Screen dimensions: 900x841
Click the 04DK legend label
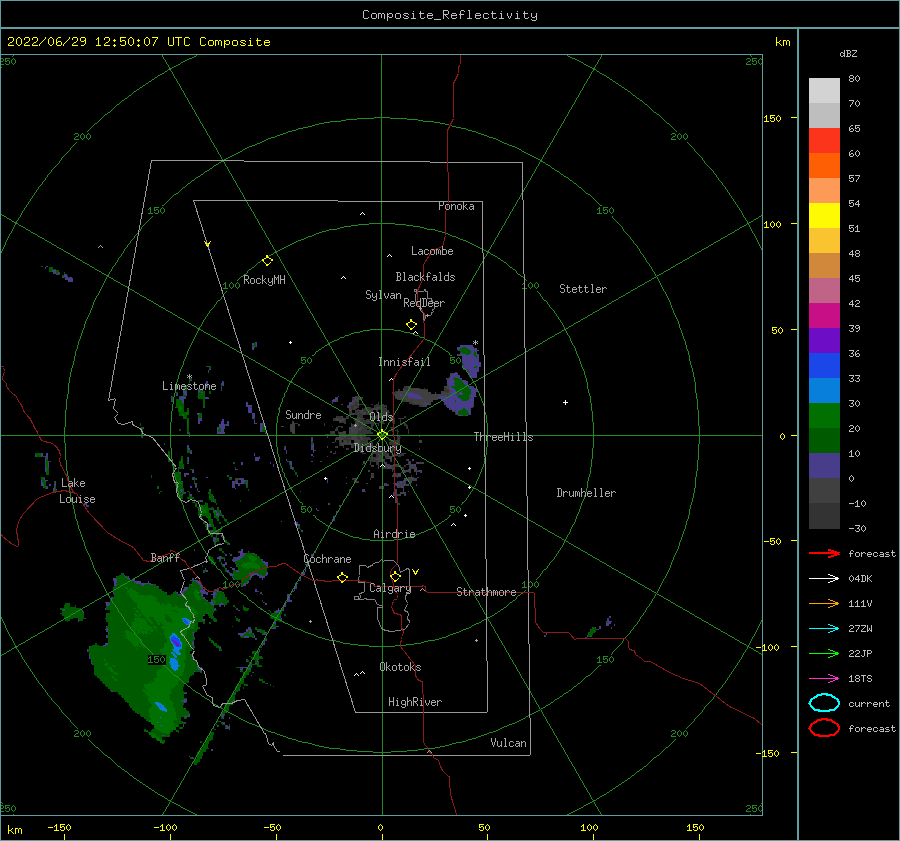point(860,579)
